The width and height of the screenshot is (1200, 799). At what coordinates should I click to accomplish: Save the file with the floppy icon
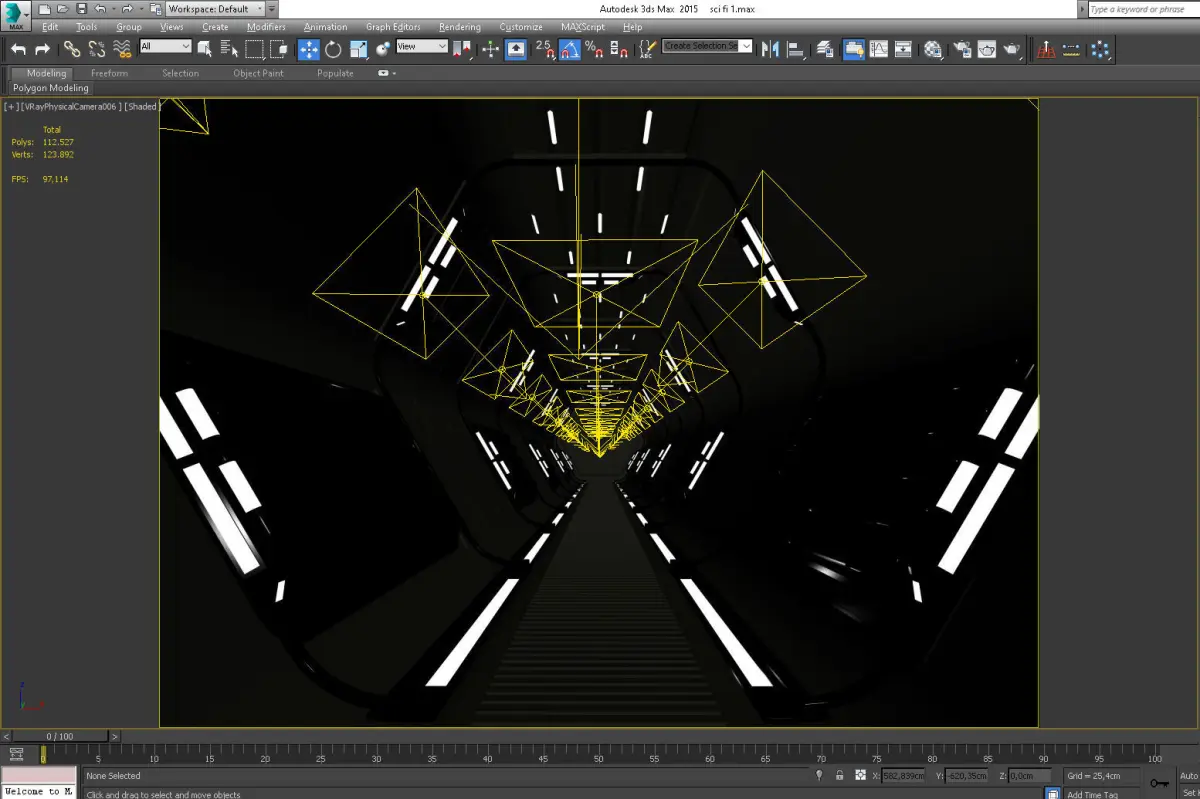tap(80, 9)
